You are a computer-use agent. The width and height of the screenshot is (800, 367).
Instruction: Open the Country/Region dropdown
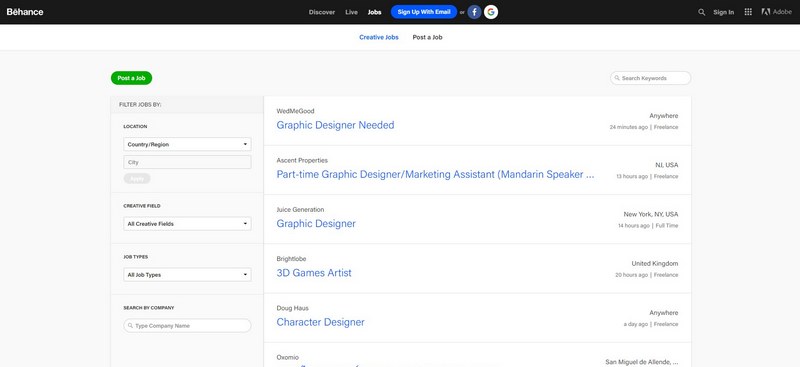tap(187, 144)
